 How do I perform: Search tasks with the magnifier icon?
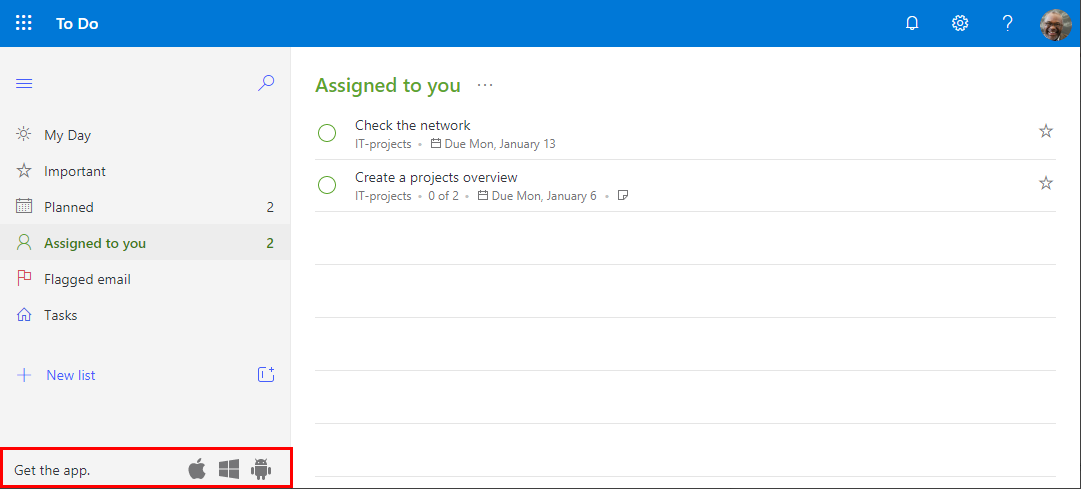coord(266,83)
